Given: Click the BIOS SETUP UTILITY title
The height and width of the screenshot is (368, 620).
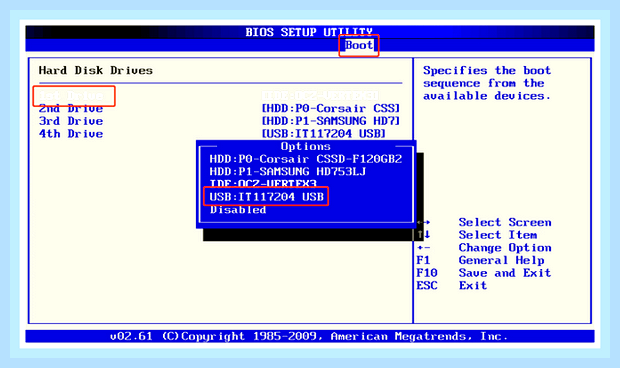Looking at the screenshot, I should [x=309, y=32].
